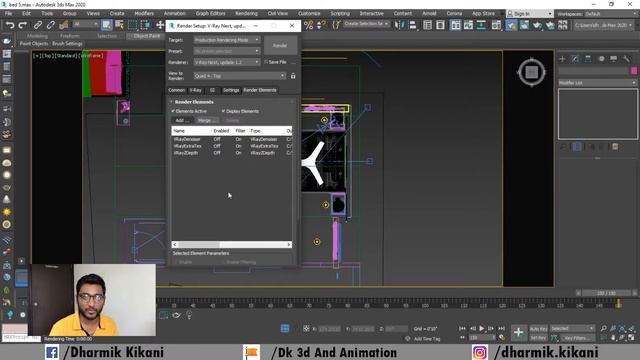The height and width of the screenshot is (360, 640).
Task: Open the Graph Editors menu
Action: coord(210,13)
